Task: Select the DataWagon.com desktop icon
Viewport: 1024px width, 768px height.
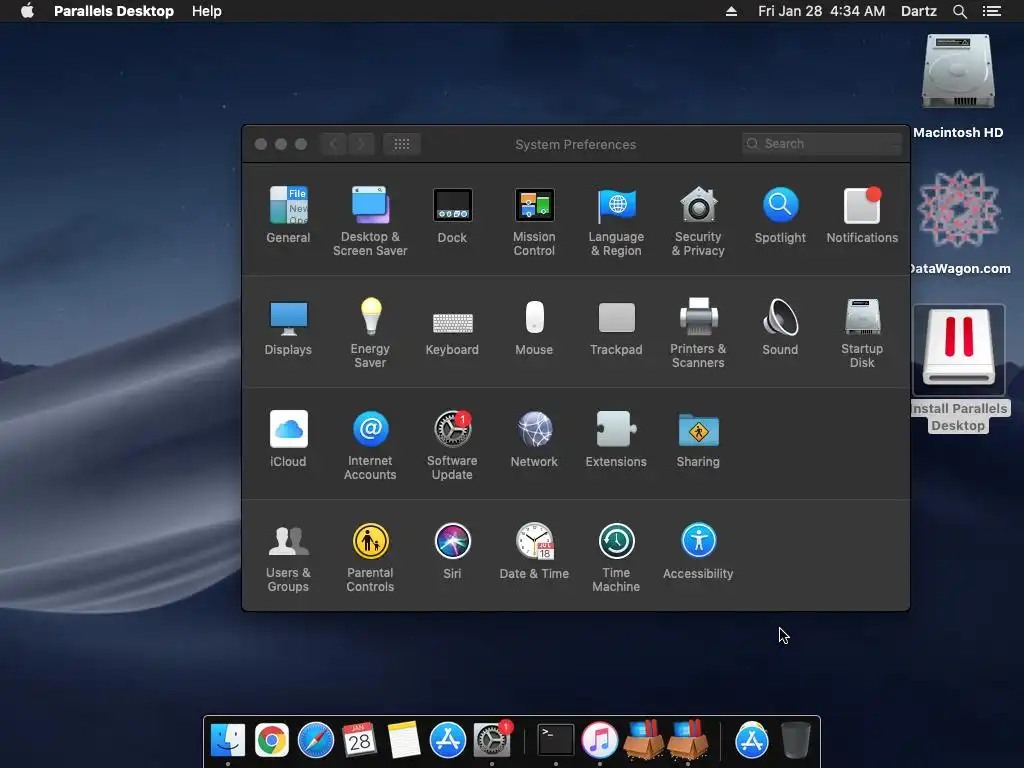Action: (958, 222)
